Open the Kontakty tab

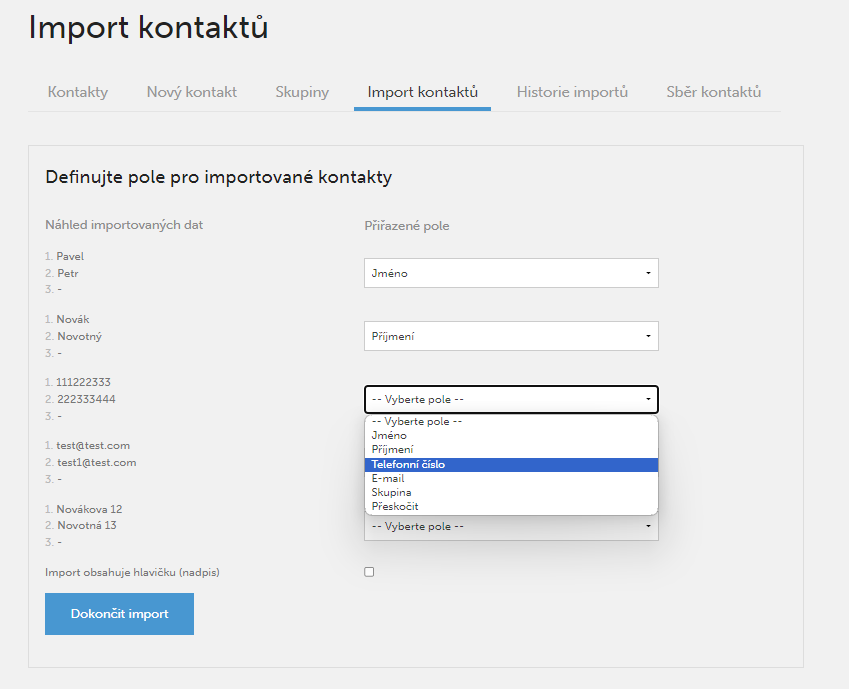coord(78,92)
